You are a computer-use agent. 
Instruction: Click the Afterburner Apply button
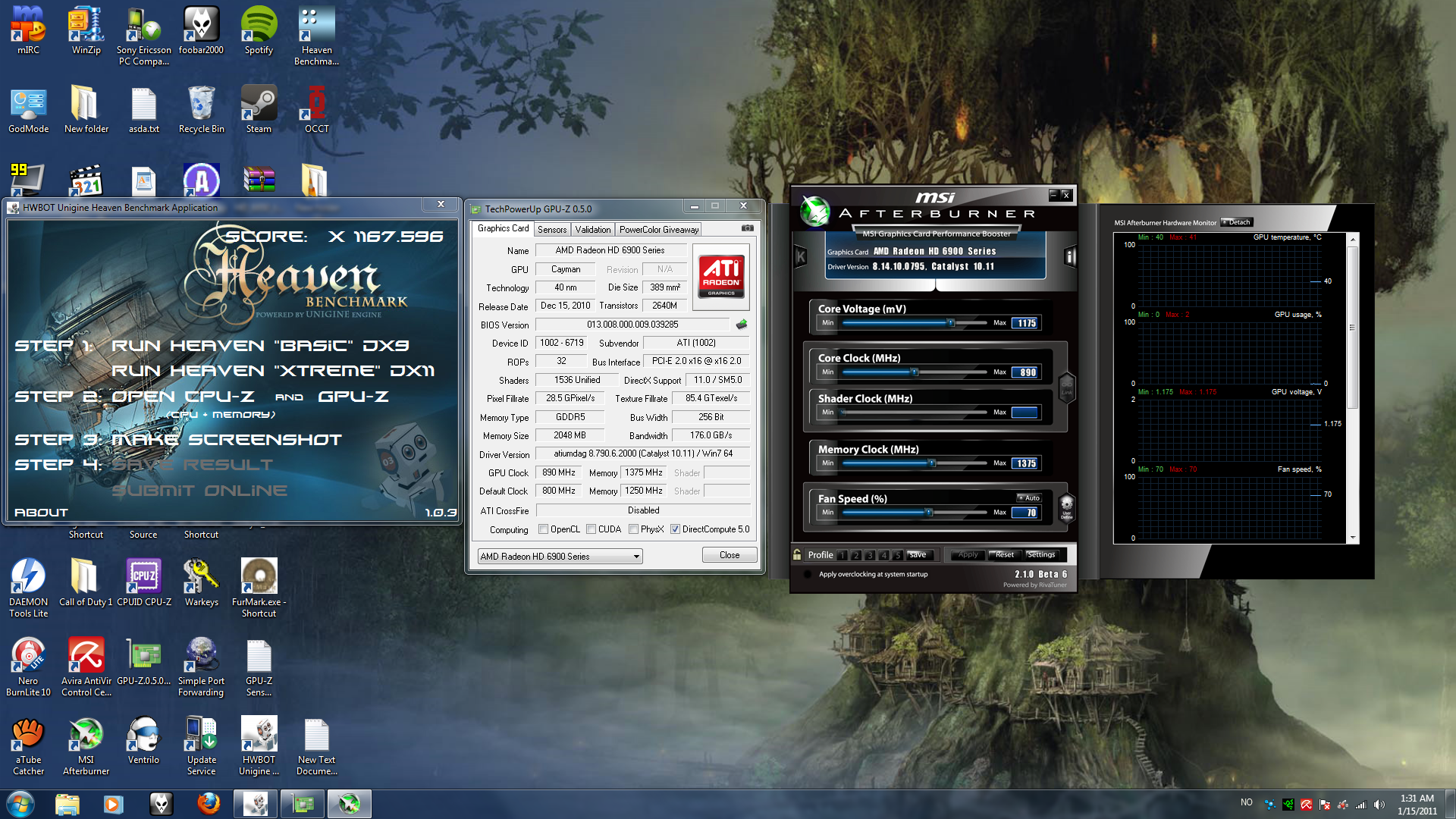pos(968,555)
